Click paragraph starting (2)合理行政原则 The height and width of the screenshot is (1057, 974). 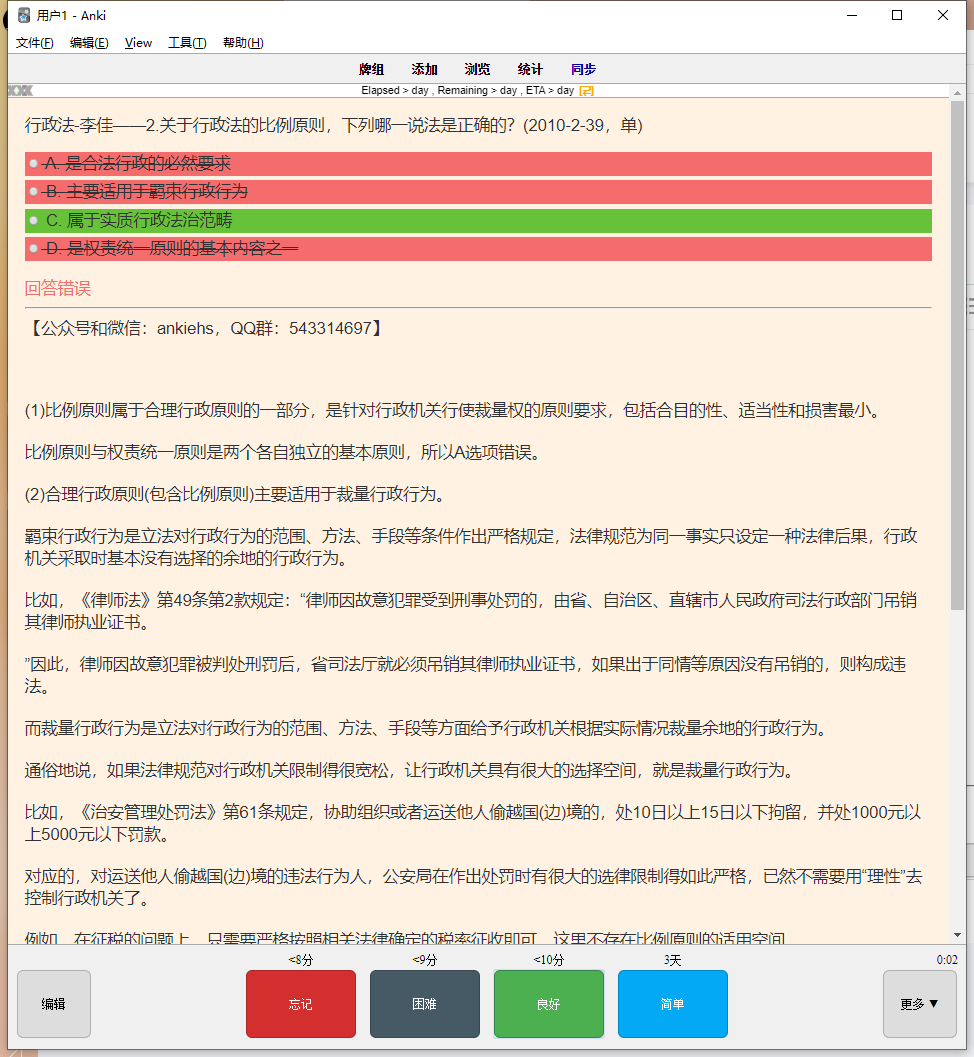click(x=237, y=494)
